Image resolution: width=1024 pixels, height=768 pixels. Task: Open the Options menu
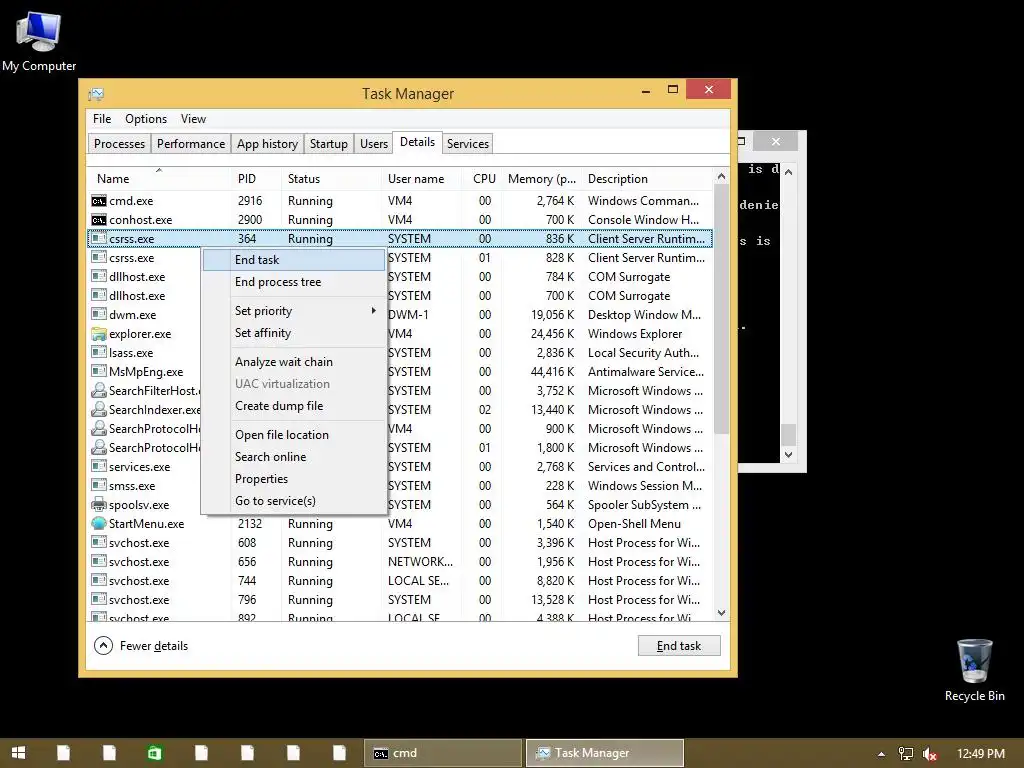[x=146, y=119]
